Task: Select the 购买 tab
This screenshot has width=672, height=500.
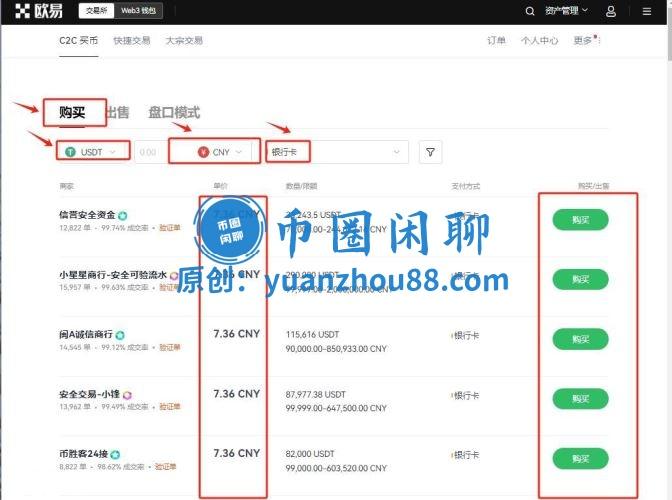Action: click(72, 113)
